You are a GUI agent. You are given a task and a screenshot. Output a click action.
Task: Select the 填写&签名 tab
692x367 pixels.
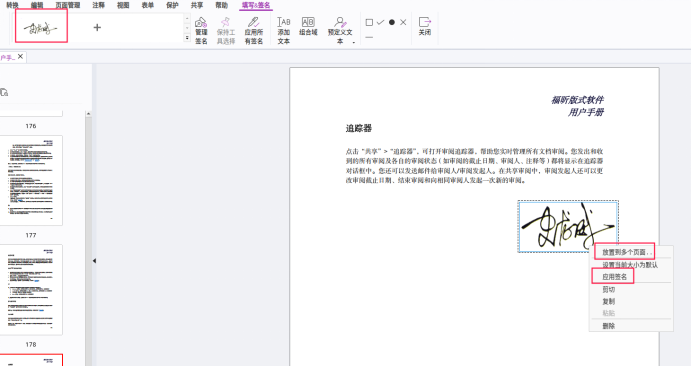point(256,5)
